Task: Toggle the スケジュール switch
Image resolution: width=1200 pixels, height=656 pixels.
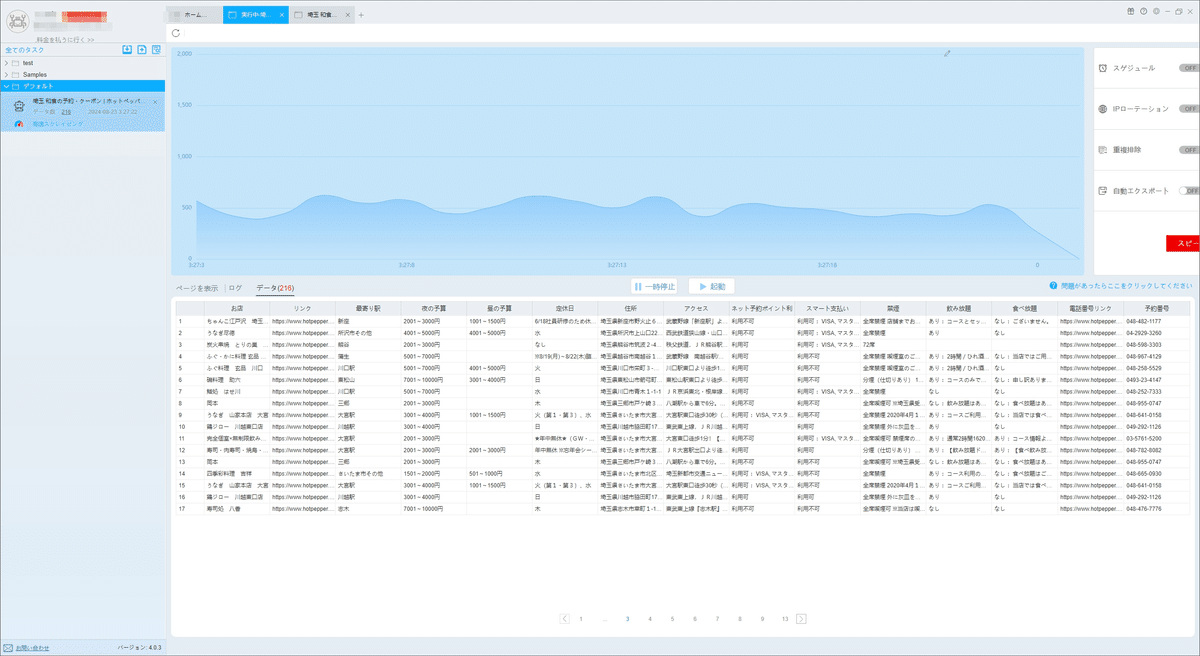Action: pyautogui.click(x=1189, y=68)
